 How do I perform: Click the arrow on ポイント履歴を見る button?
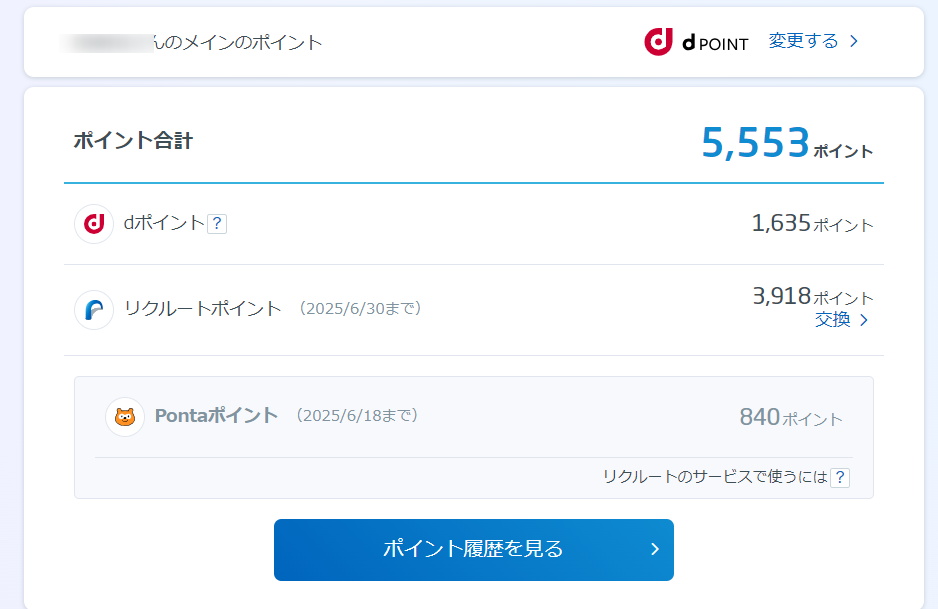click(x=654, y=549)
